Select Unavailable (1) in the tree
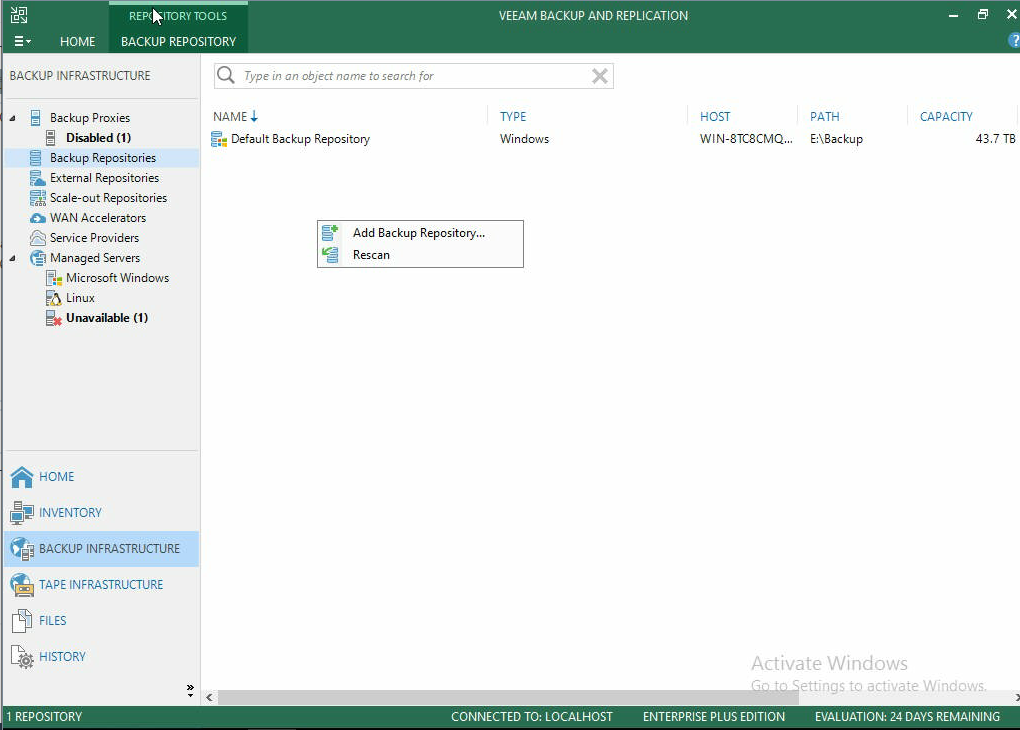Viewport: 1020px width, 730px height. coord(107,318)
